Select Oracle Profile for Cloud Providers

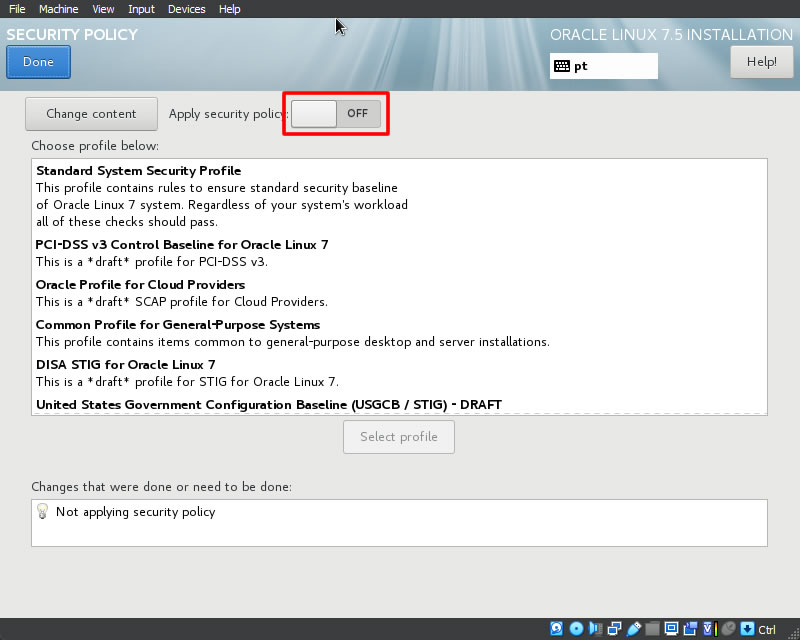(x=399, y=293)
